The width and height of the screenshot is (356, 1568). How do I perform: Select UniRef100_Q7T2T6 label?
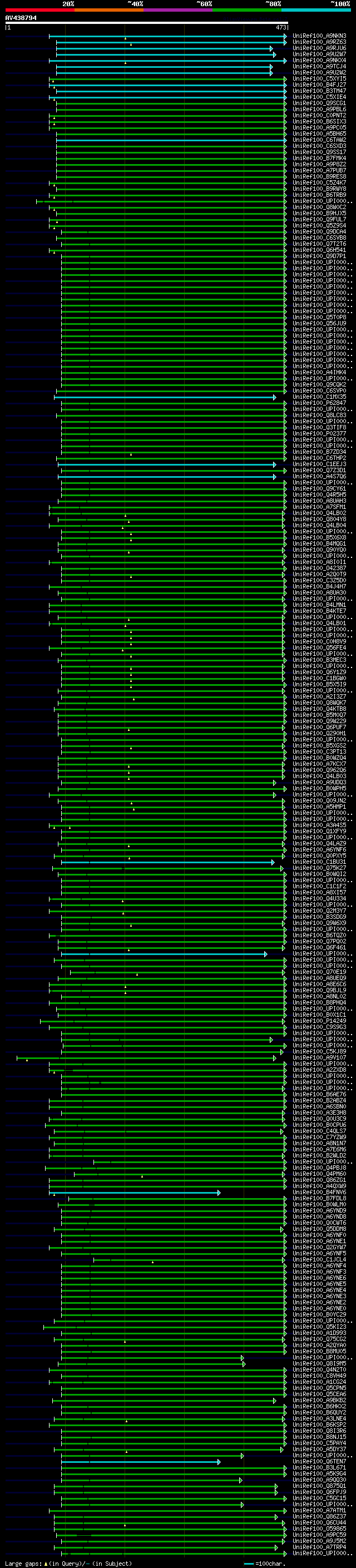pos(319,244)
